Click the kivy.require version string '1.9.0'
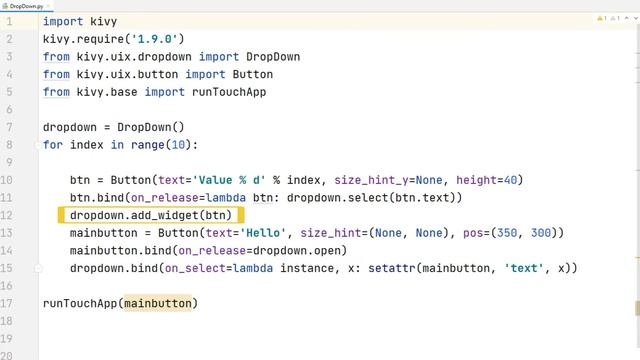Screen dimensions: 640x360 (154, 39)
